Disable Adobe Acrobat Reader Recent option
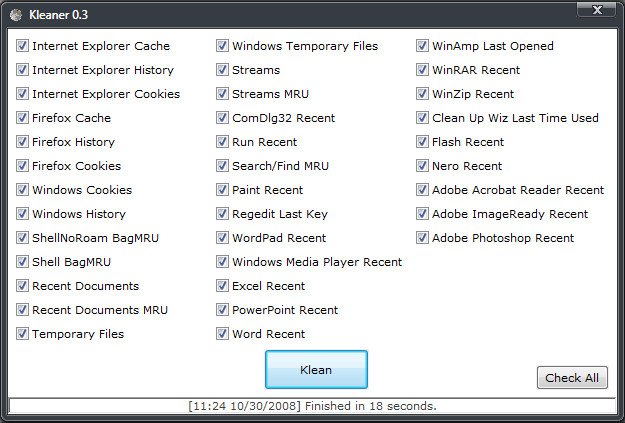 click(x=423, y=189)
